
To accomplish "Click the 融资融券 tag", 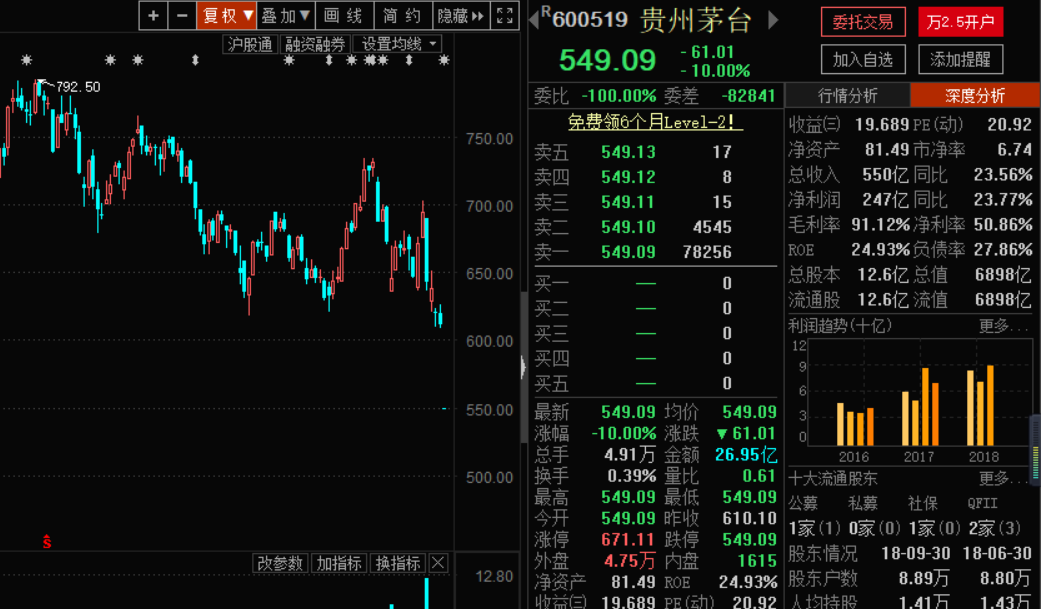I will coord(315,44).
